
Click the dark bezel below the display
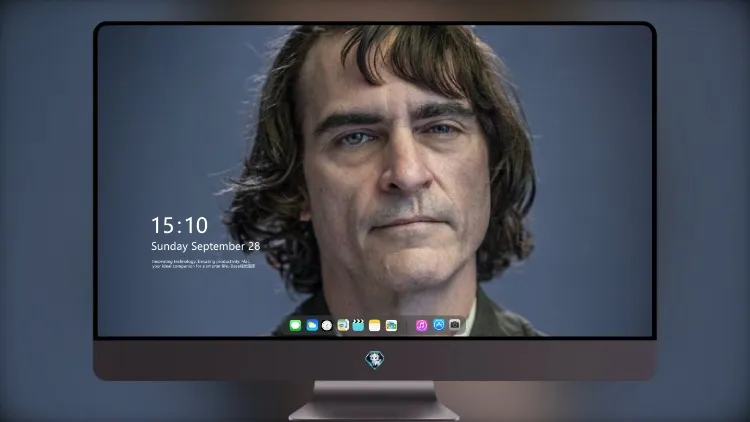coord(375,360)
